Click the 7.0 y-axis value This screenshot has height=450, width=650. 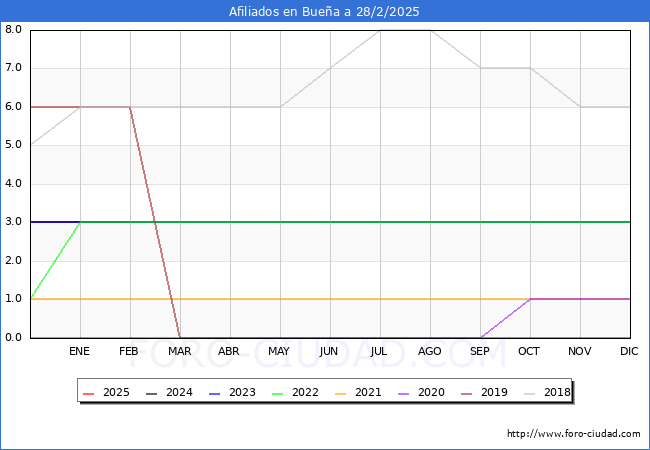pyautogui.click(x=13, y=68)
